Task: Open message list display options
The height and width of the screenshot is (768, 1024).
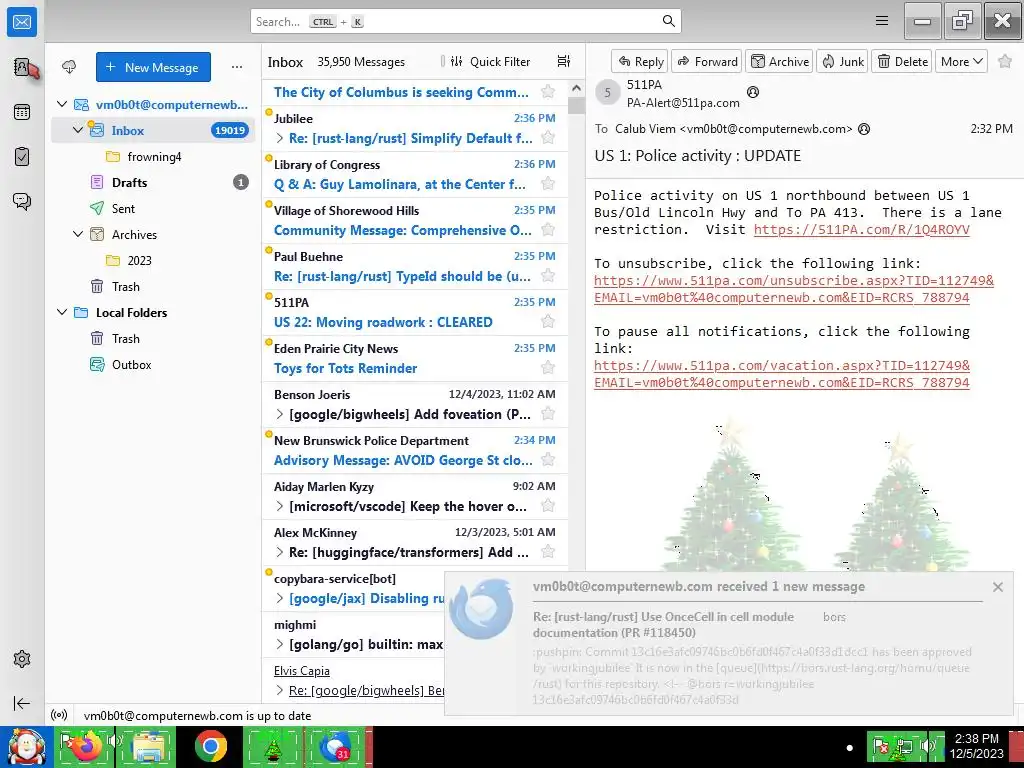Action: pyautogui.click(x=564, y=61)
